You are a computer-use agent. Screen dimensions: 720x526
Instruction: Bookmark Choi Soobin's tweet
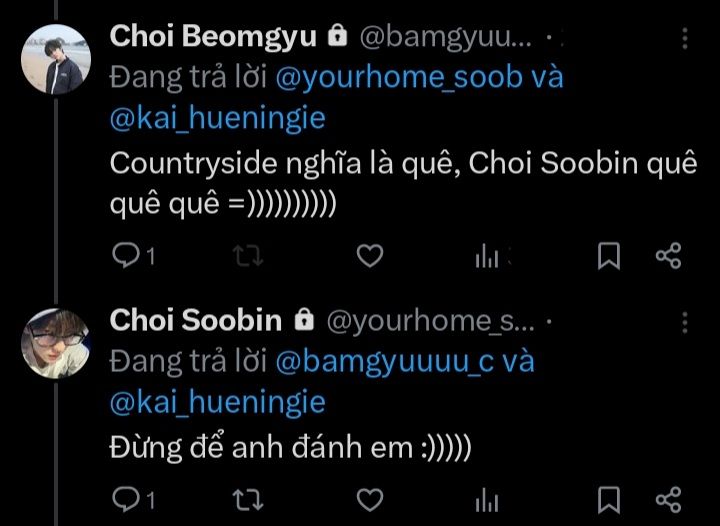tap(609, 500)
